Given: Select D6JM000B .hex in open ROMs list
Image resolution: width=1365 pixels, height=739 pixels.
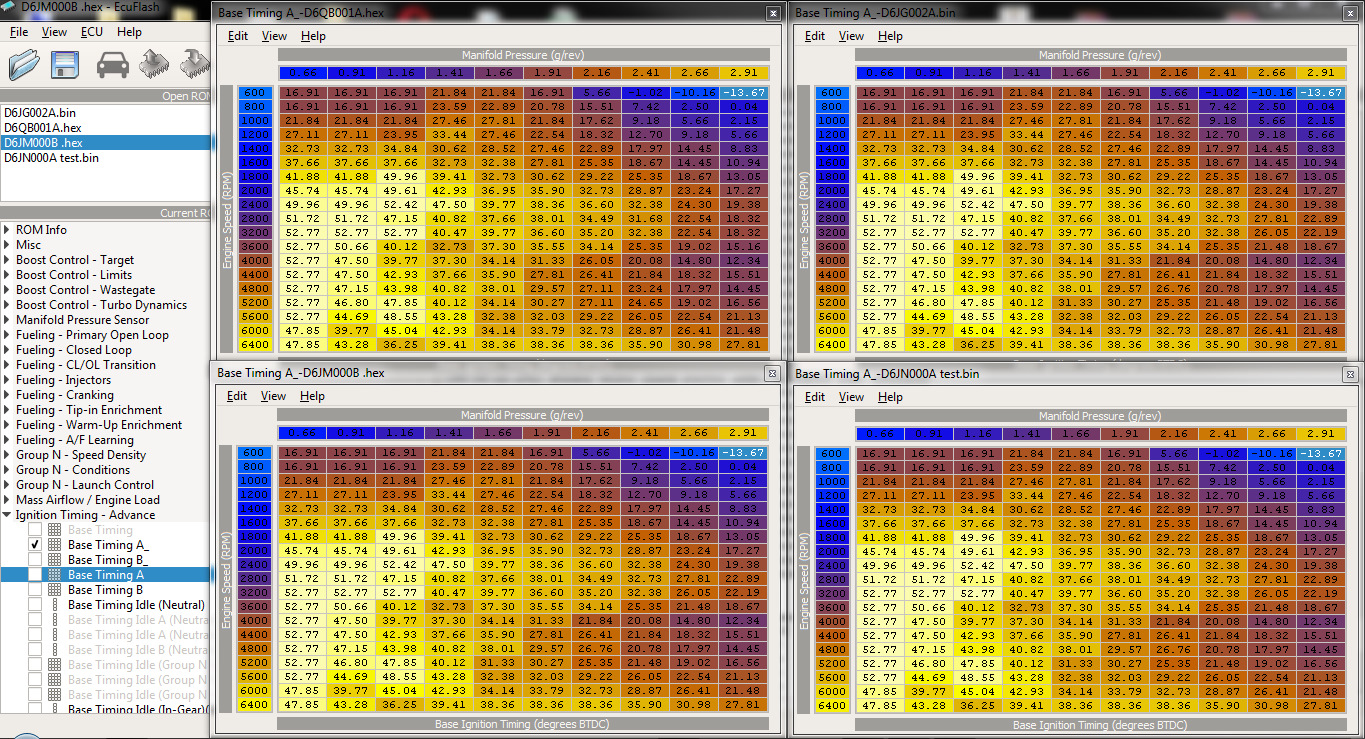Looking at the screenshot, I should [105, 143].
